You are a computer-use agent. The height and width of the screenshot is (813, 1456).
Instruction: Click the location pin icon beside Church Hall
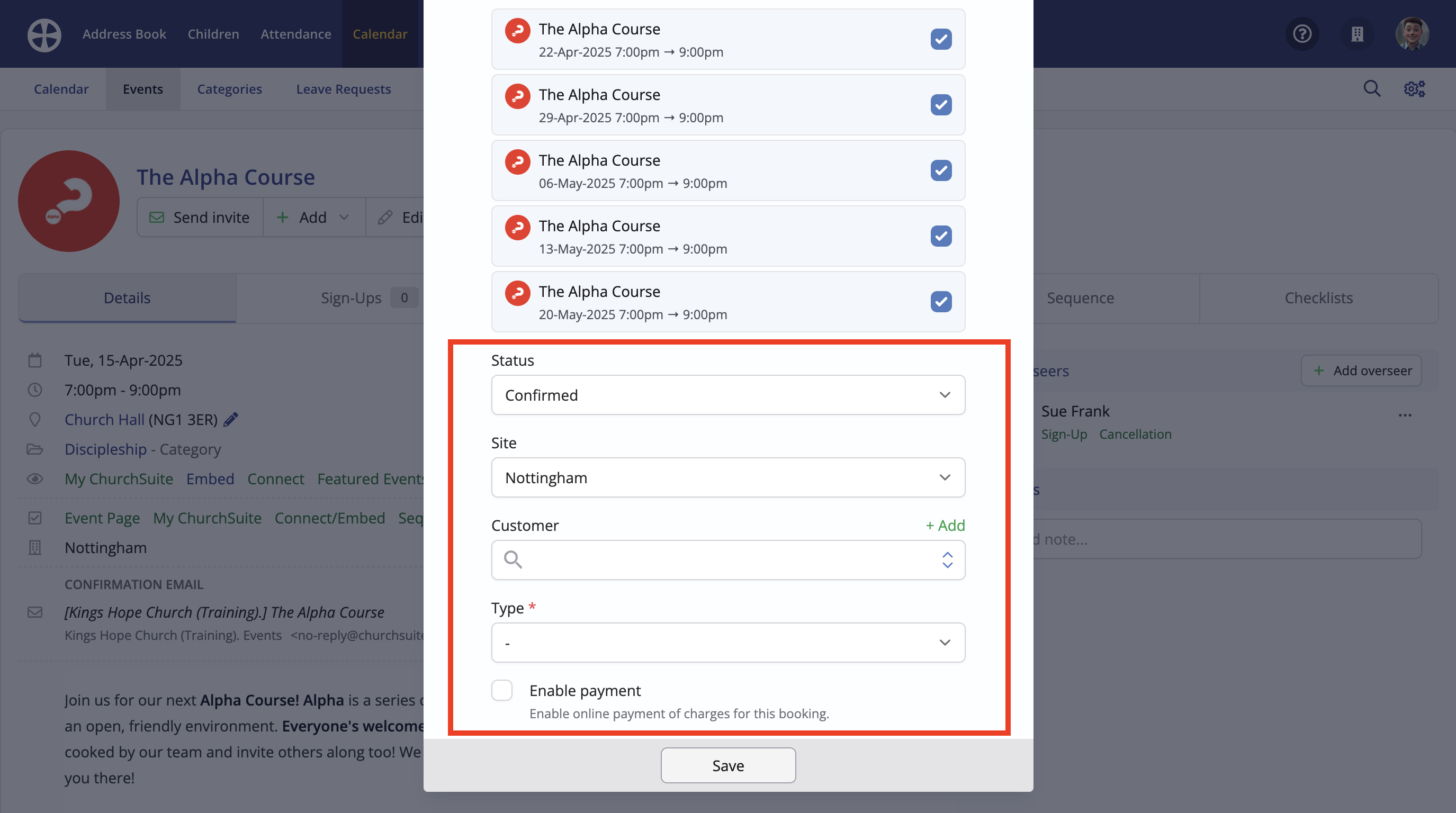pos(35,420)
